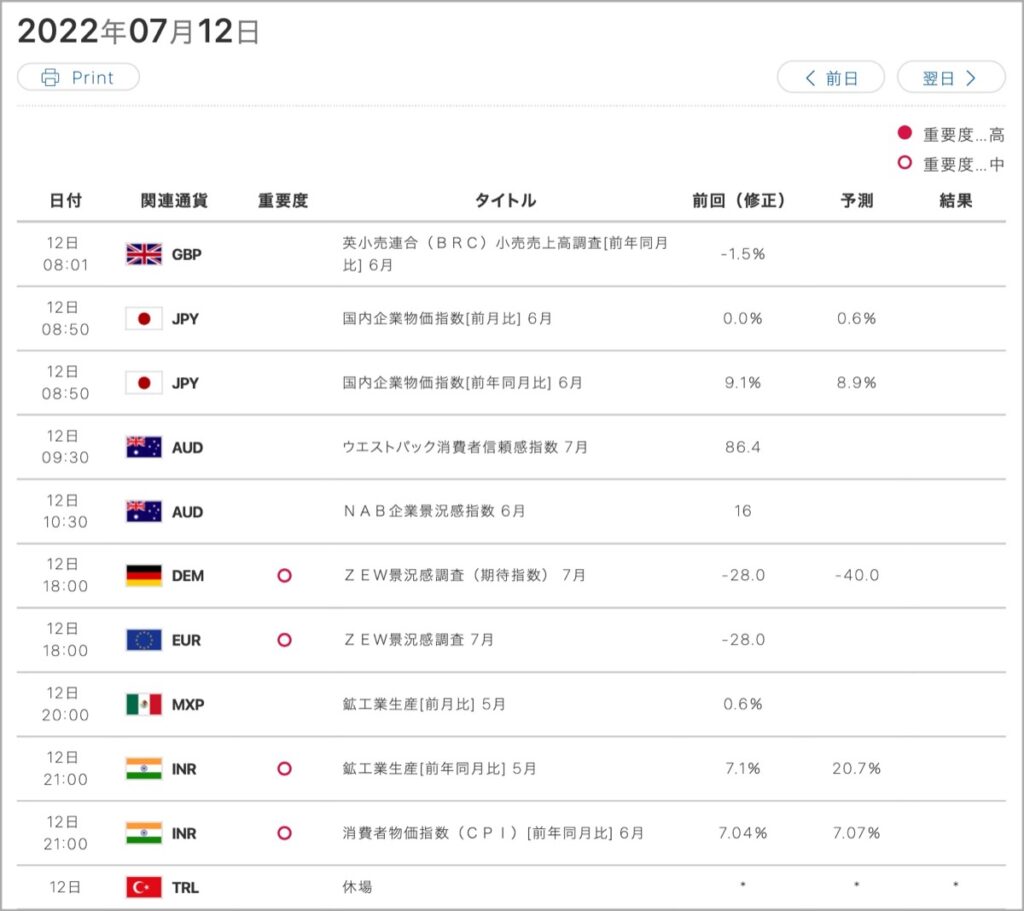Click the タイトル column header
Viewport: 1024px width, 911px height.
point(505,200)
